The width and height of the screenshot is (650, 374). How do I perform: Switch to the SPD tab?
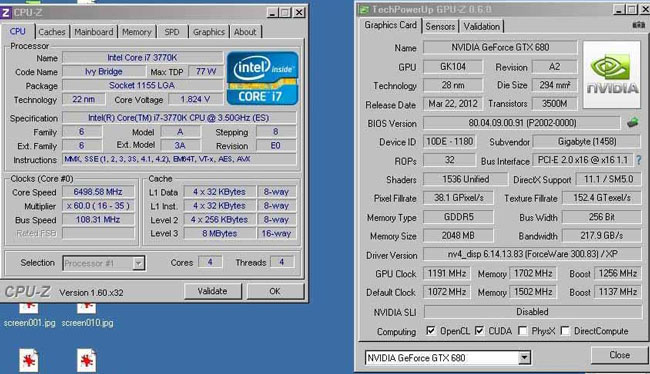[x=172, y=32]
